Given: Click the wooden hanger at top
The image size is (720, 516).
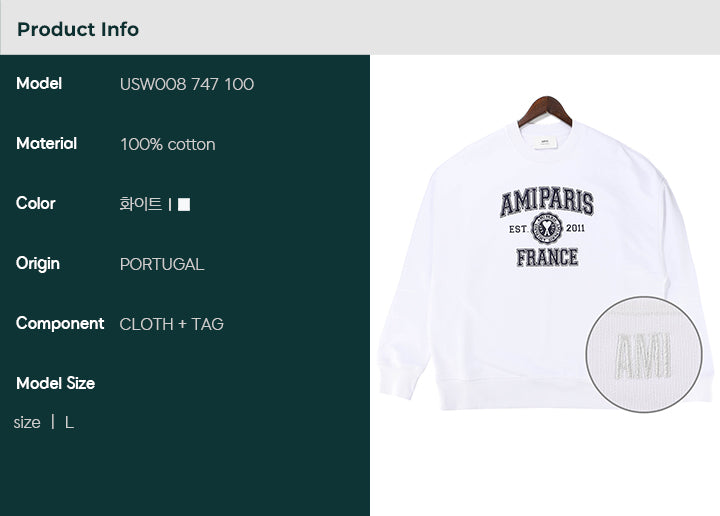Looking at the screenshot, I should coord(545,110).
